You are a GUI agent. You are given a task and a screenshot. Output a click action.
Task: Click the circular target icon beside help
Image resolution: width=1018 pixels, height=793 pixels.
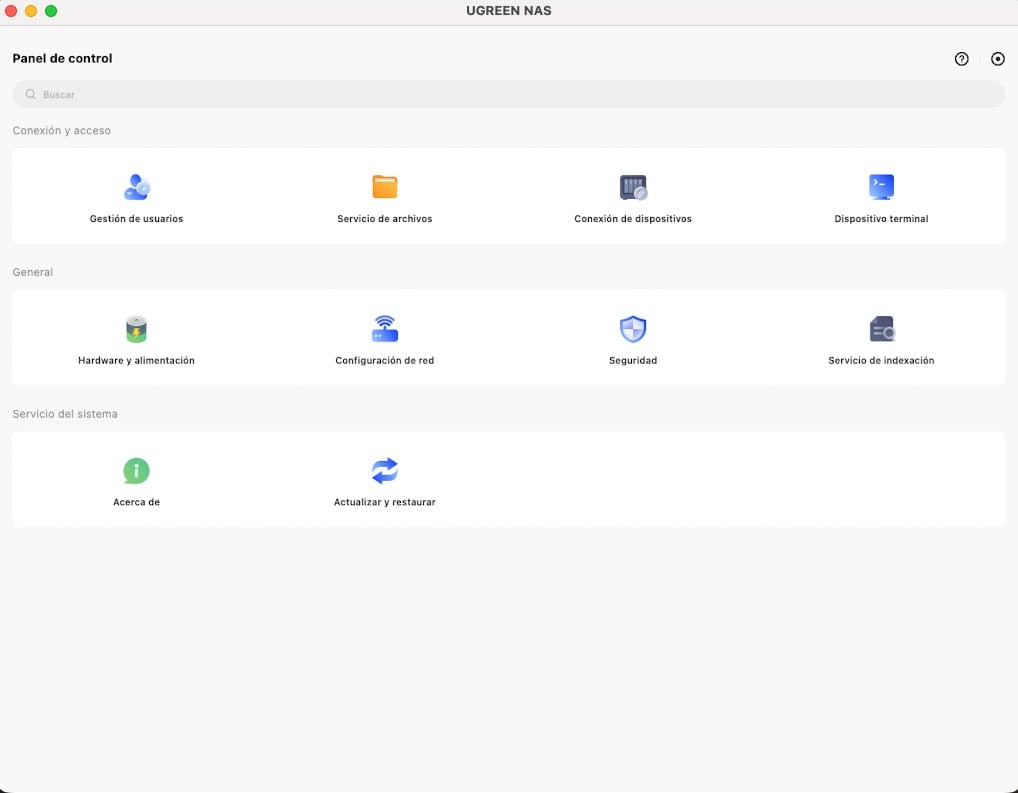click(997, 59)
